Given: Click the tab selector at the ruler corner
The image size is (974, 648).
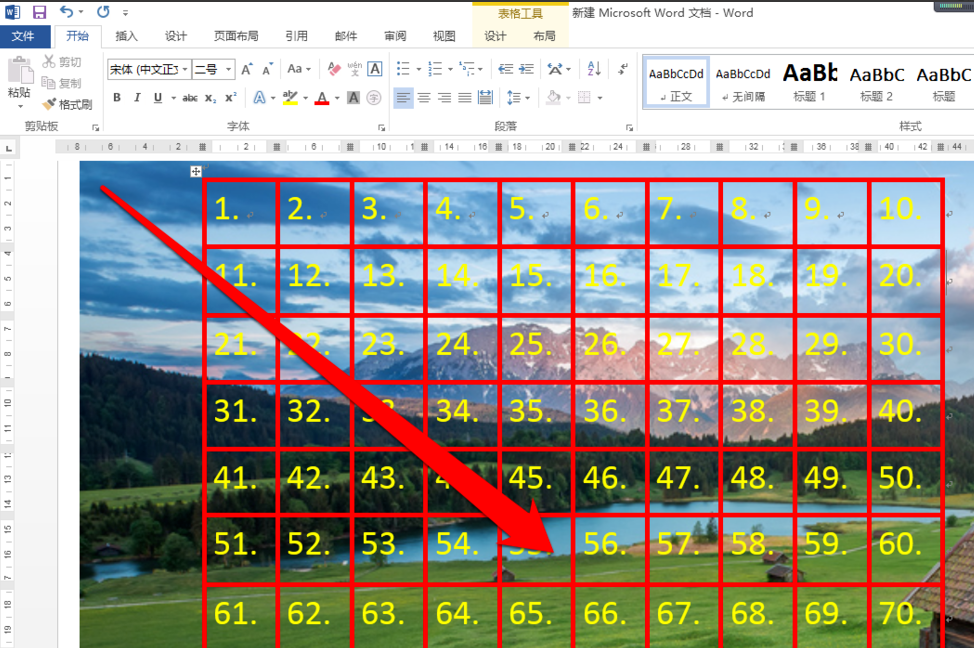Looking at the screenshot, I should [9, 148].
